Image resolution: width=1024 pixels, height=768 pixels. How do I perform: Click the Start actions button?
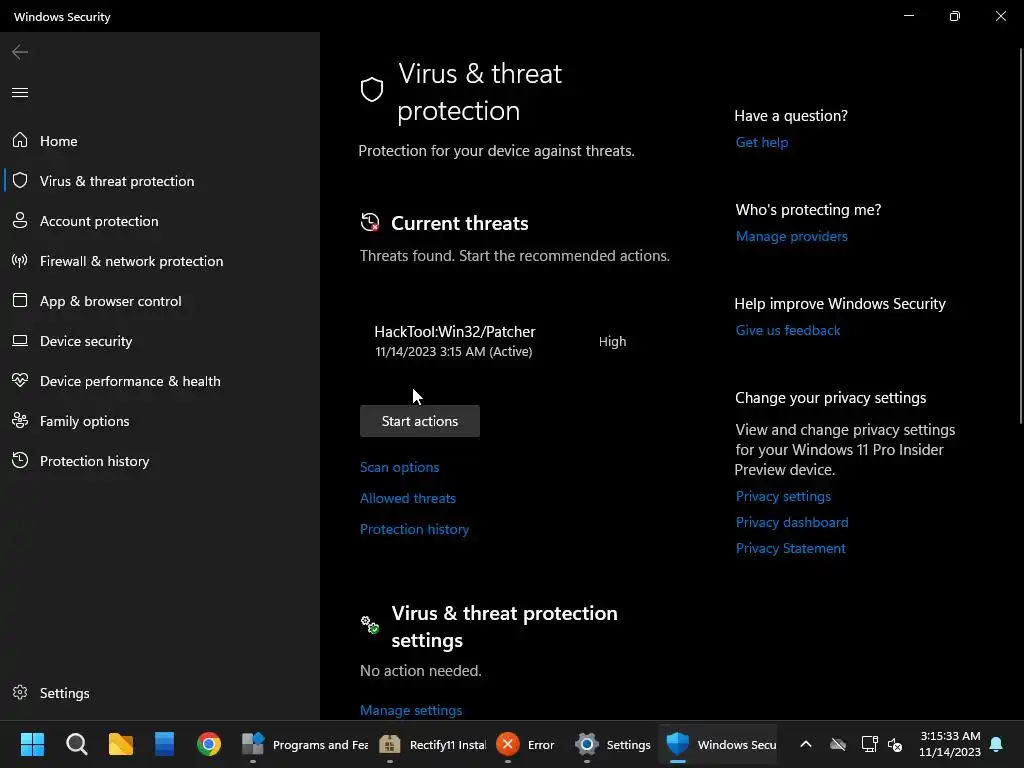coord(420,421)
